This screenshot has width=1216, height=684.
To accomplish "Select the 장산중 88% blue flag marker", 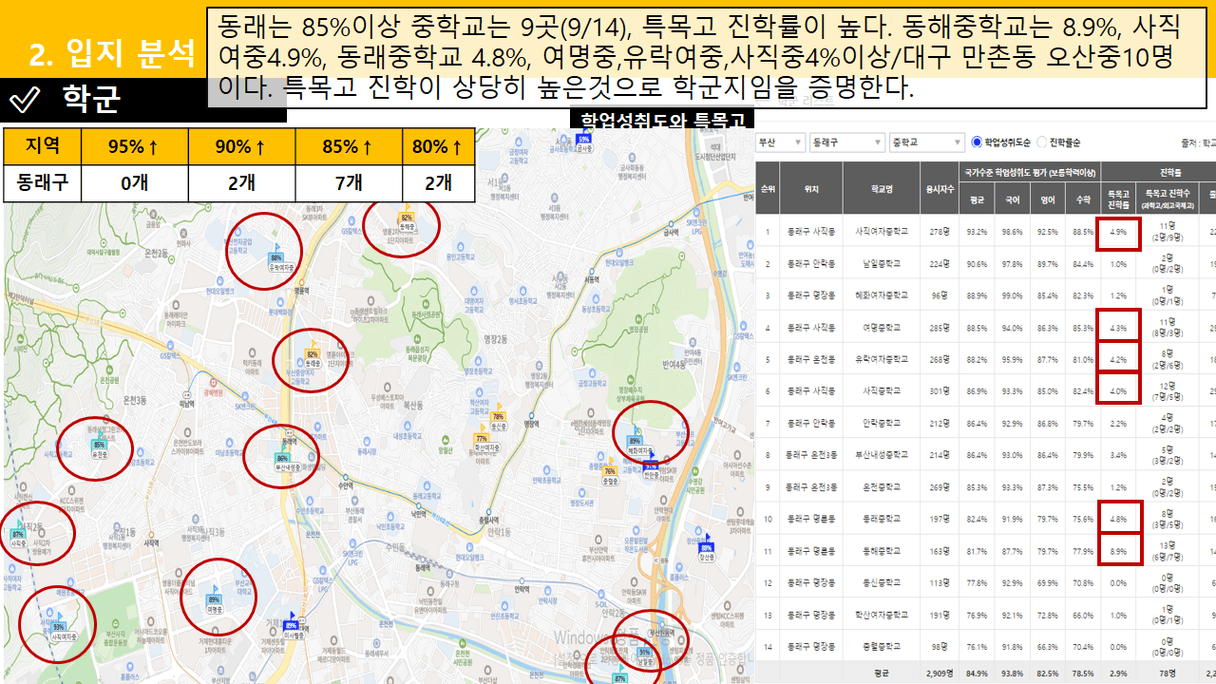I will (707, 548).
